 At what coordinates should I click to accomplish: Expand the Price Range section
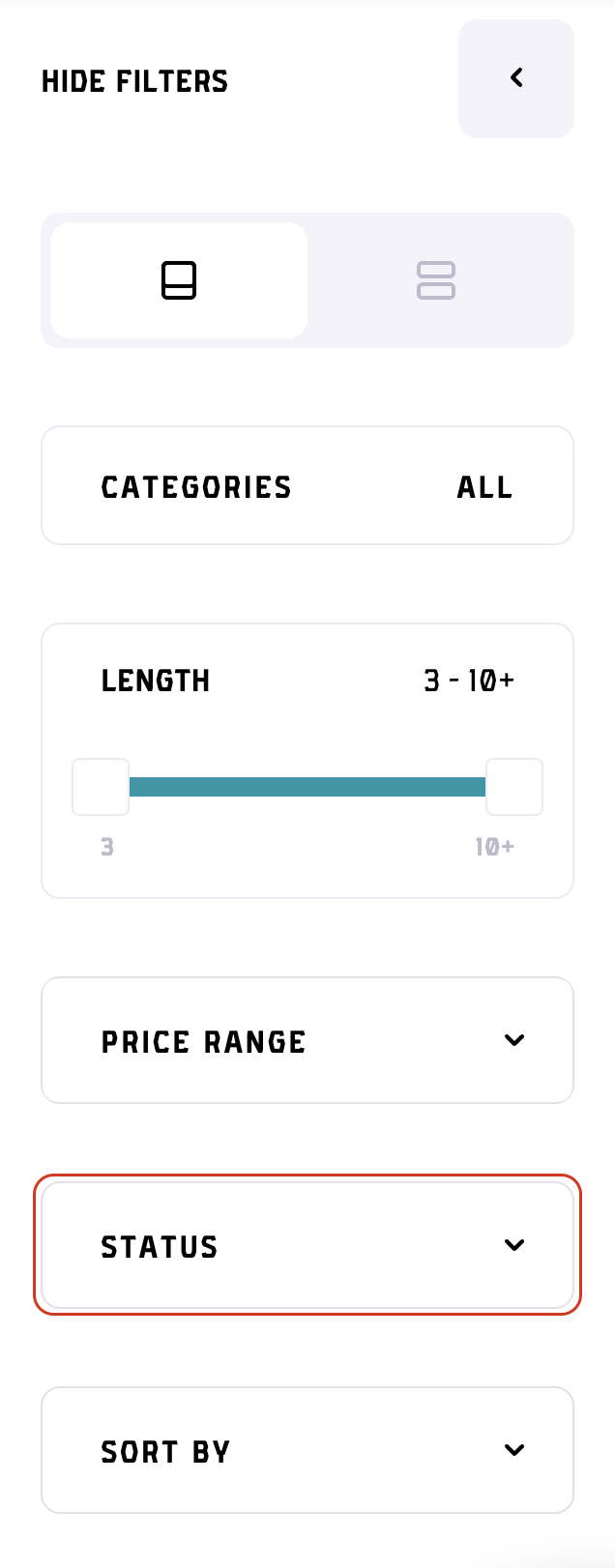pyautogui.click(x=307, y=1040)
